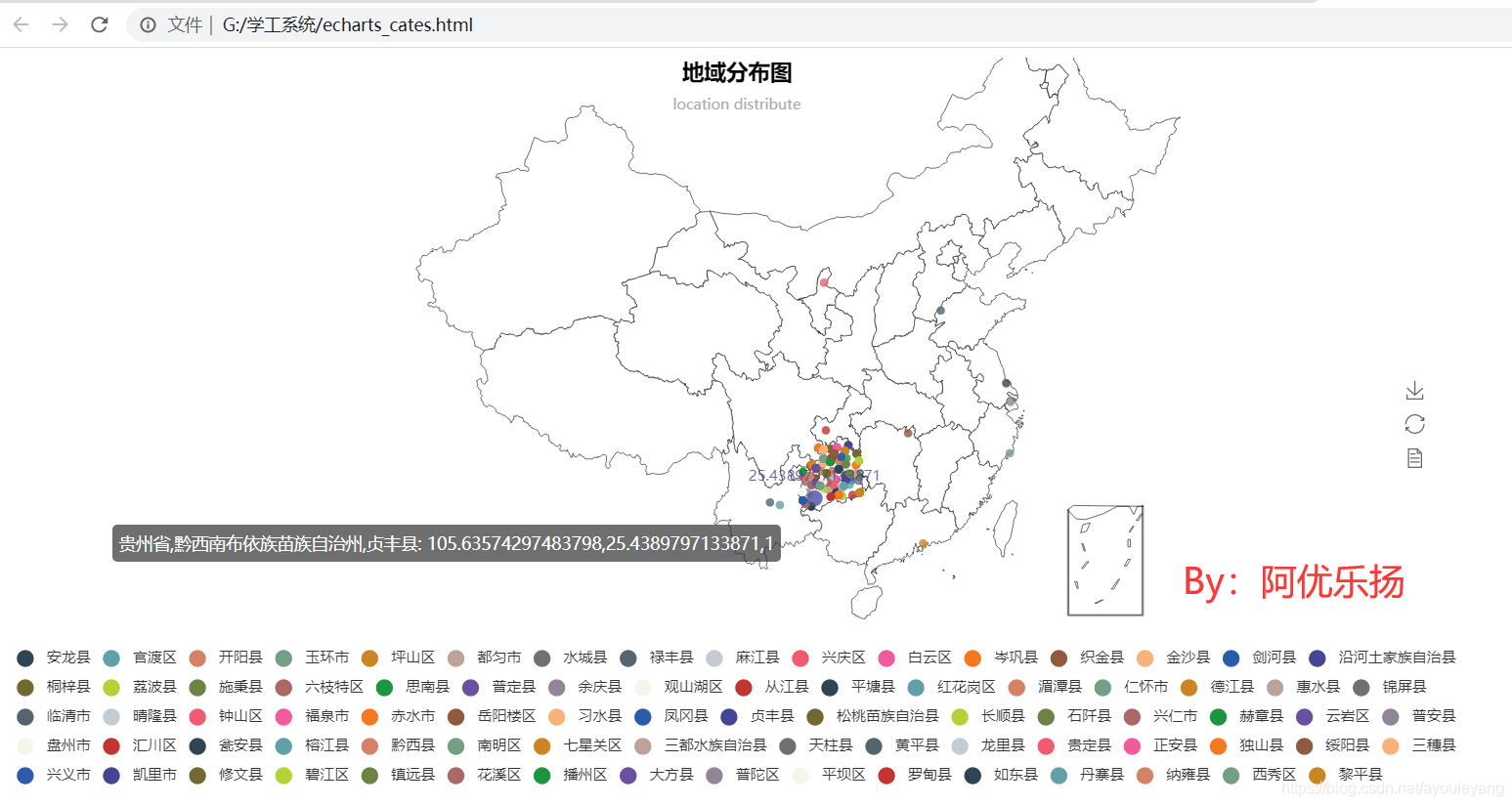Toggle 凯里市 legend item
Viewport: 1512px width, 806px height.
(x=140, y=775)
